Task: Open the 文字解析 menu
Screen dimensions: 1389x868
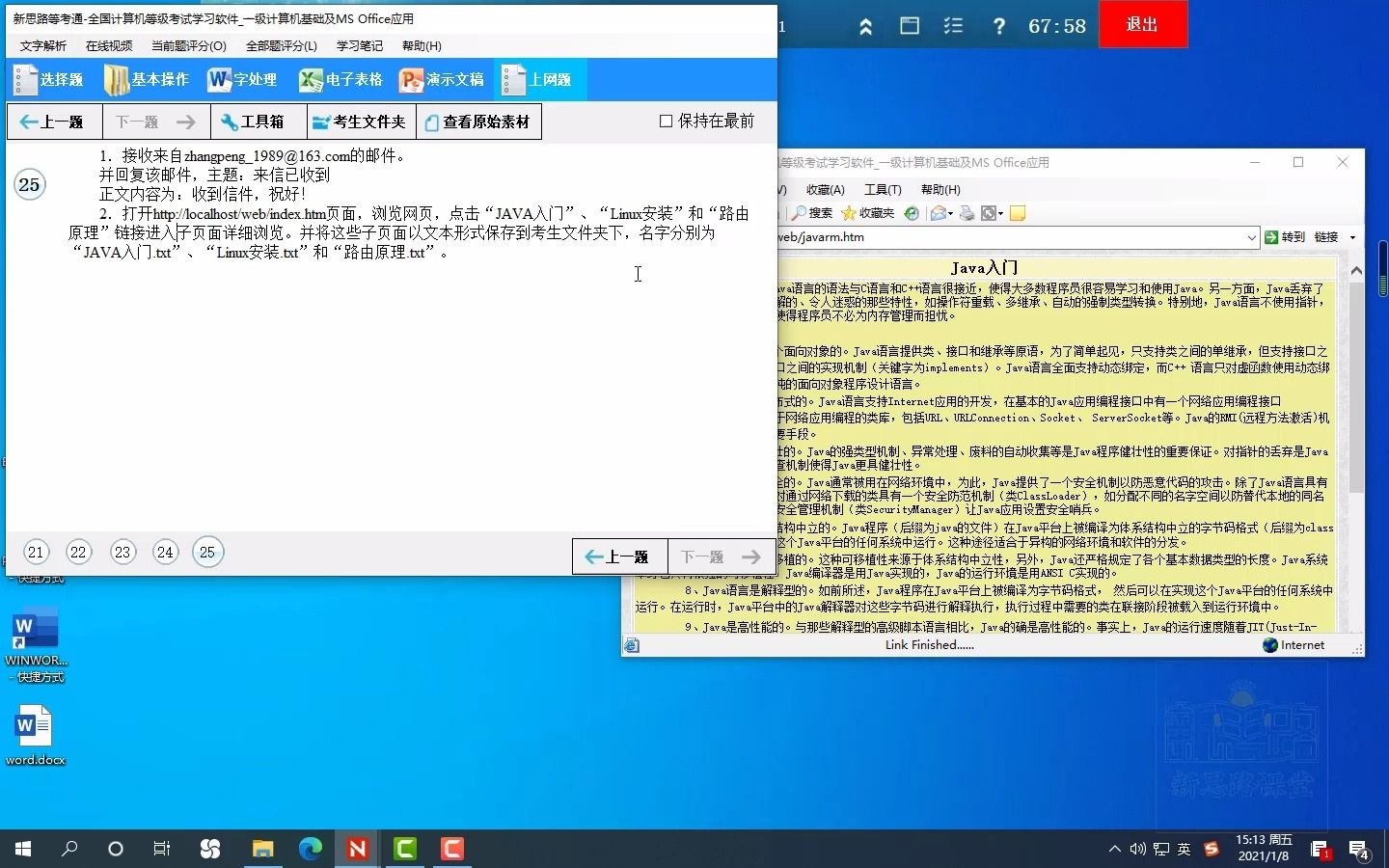Action: [x=43, y=46]
